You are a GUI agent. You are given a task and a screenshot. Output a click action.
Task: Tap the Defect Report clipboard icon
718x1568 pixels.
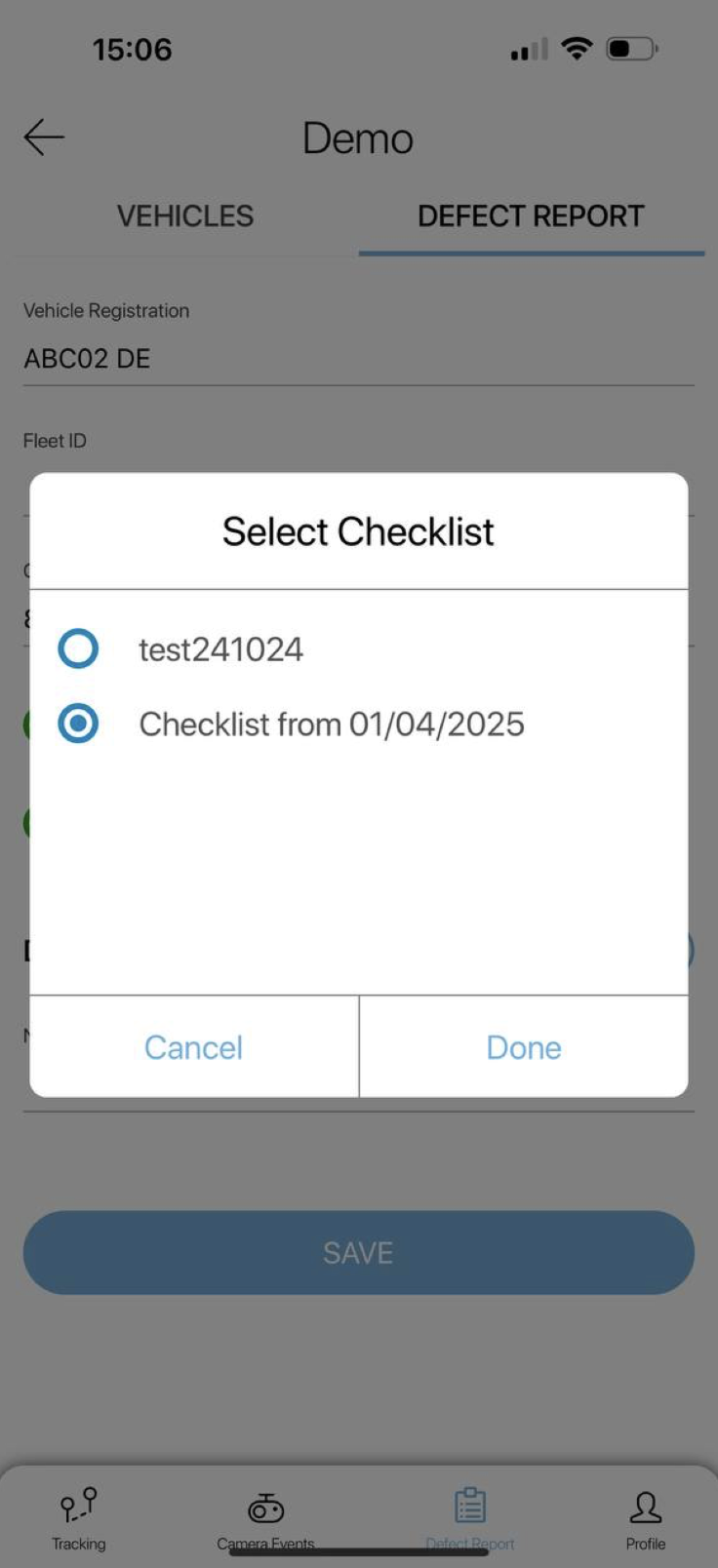471,1505
